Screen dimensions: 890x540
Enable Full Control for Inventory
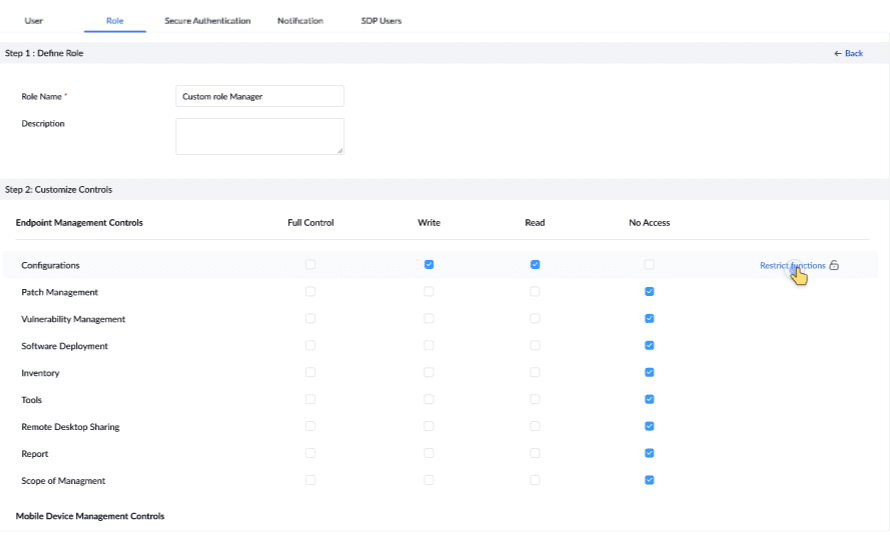pyautogui.click(x=310, y=372)
